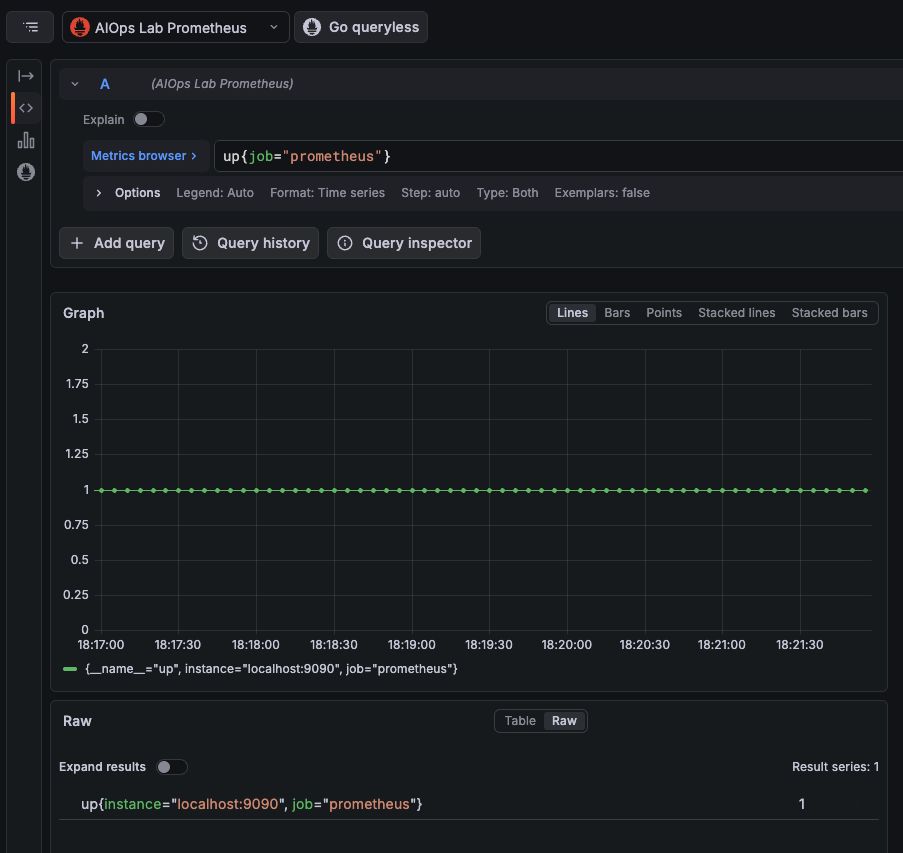Open Query history
Viewport: 903px width, 853px height.
click(x=251, y=243)
